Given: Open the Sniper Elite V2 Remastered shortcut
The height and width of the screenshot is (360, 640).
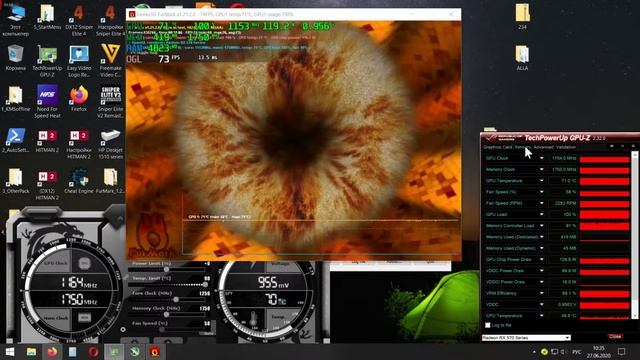Looking at the screenshot, I should [x=110, y=102].
